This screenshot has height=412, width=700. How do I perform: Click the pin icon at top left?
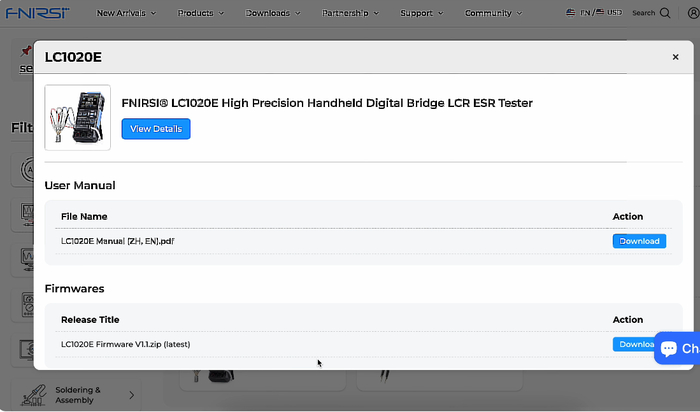coord(27,51)
